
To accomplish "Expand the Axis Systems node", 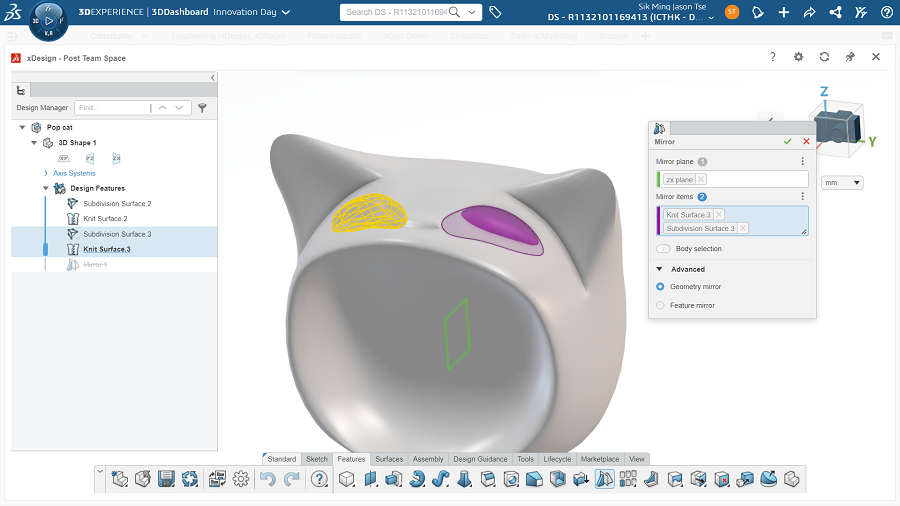I will click(46, 173).
